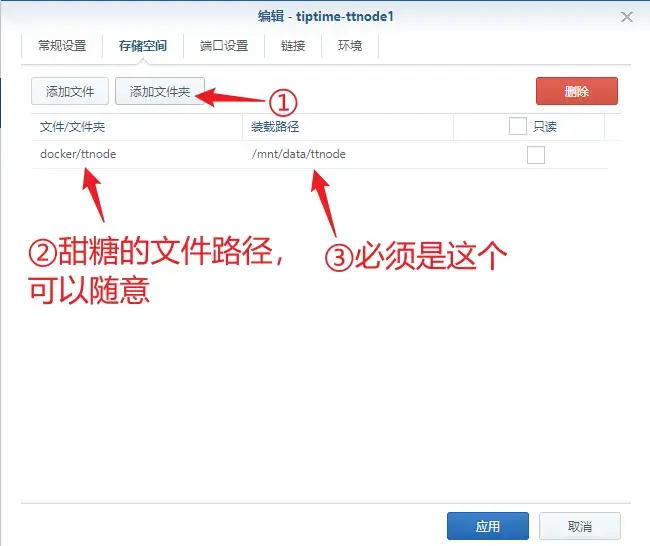
Task: Click the 装载路径 column header
Action: (x=347, y=127)
